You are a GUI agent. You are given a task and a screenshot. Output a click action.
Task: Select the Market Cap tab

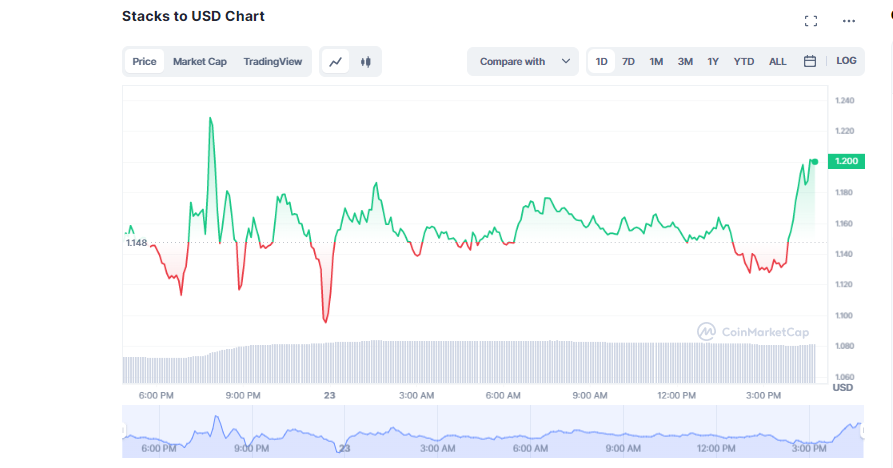[199, 61]
